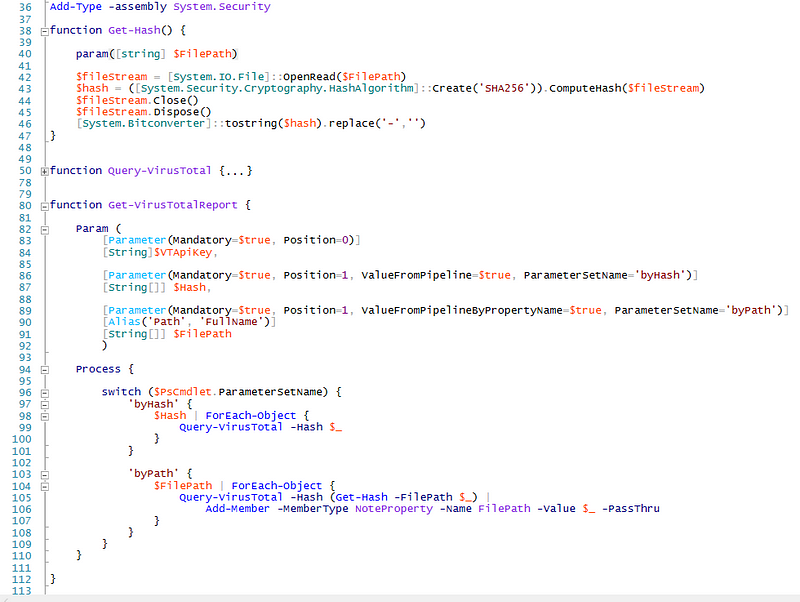Collapse the $FilePath ForEach-Object fold on line 104
Image resolution: width=800 pixels, height=602 pixels.
pos(44,487)
